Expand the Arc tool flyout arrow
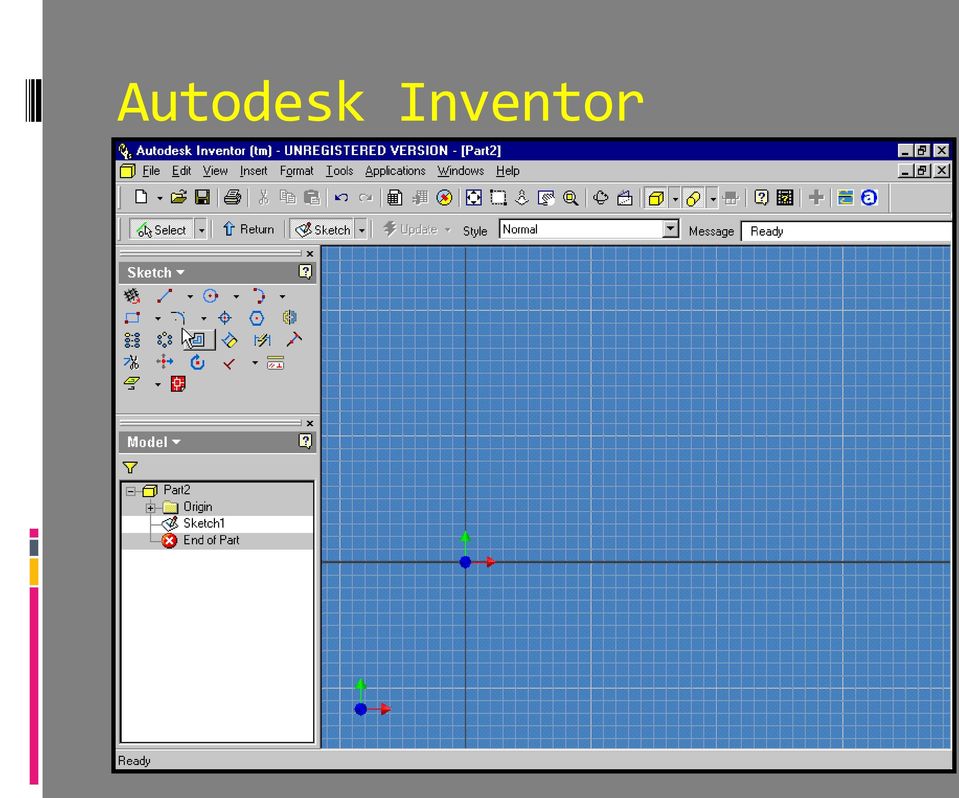Image resolution: width=959 pixels, height=798 pixels. pos(282,297)
